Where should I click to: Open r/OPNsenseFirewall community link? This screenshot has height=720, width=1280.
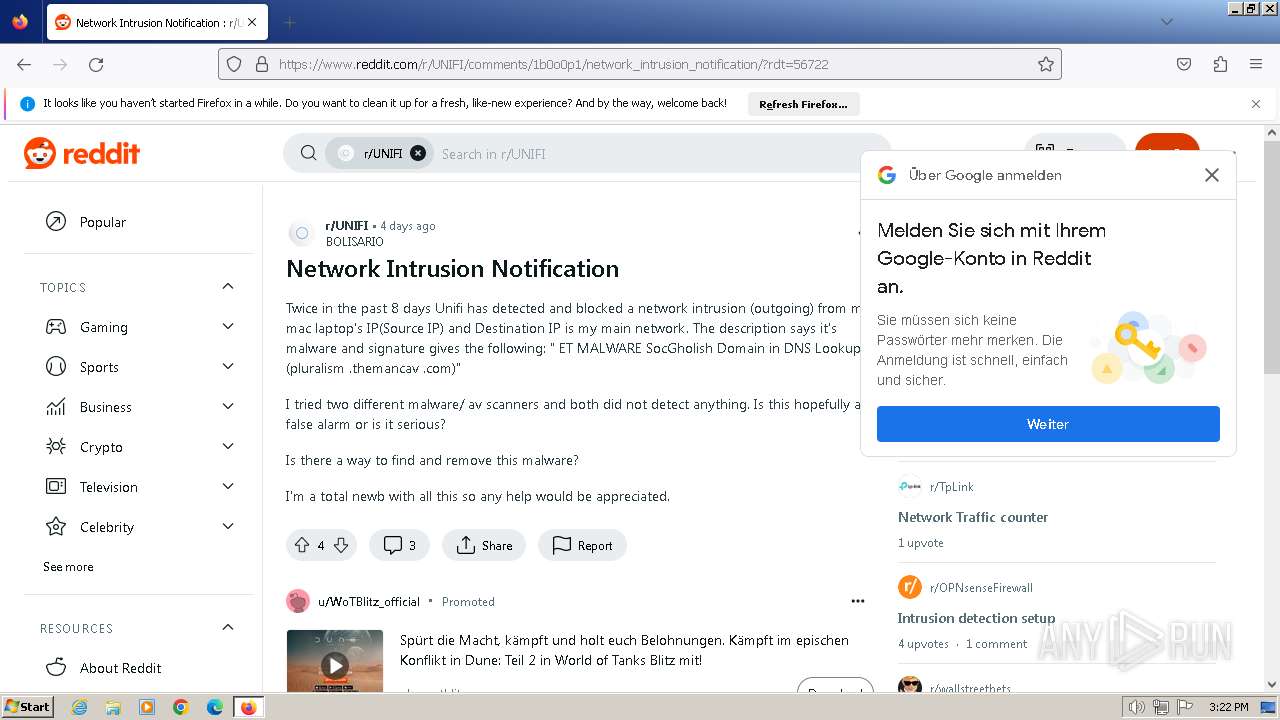pyautogui.click(x=981, y=588)
